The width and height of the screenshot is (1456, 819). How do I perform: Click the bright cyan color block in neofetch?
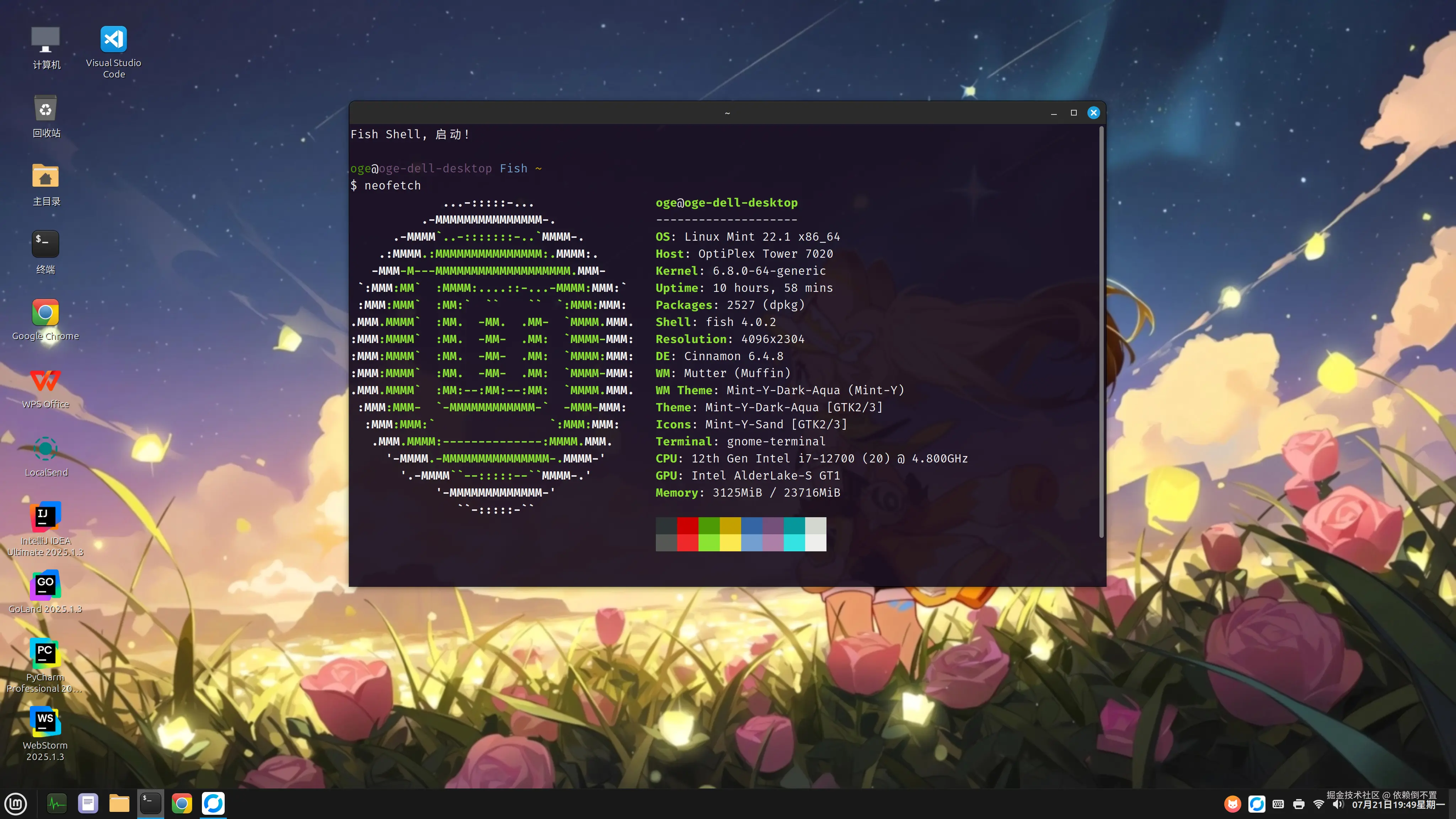pos(794,542)
